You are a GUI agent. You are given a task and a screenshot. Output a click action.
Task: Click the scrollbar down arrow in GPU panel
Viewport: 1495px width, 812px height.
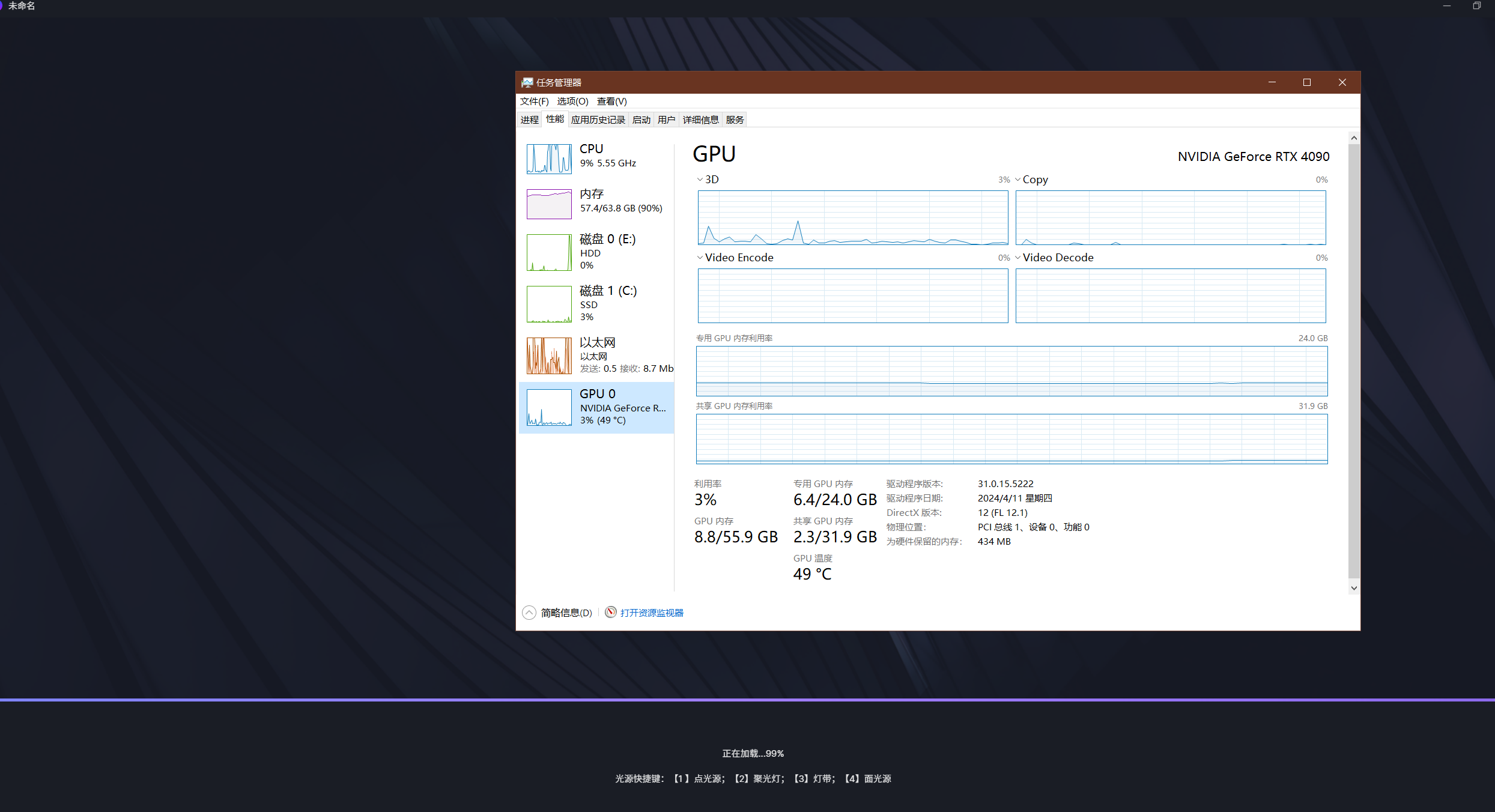pyautogui.click(x=1353, y=588)
